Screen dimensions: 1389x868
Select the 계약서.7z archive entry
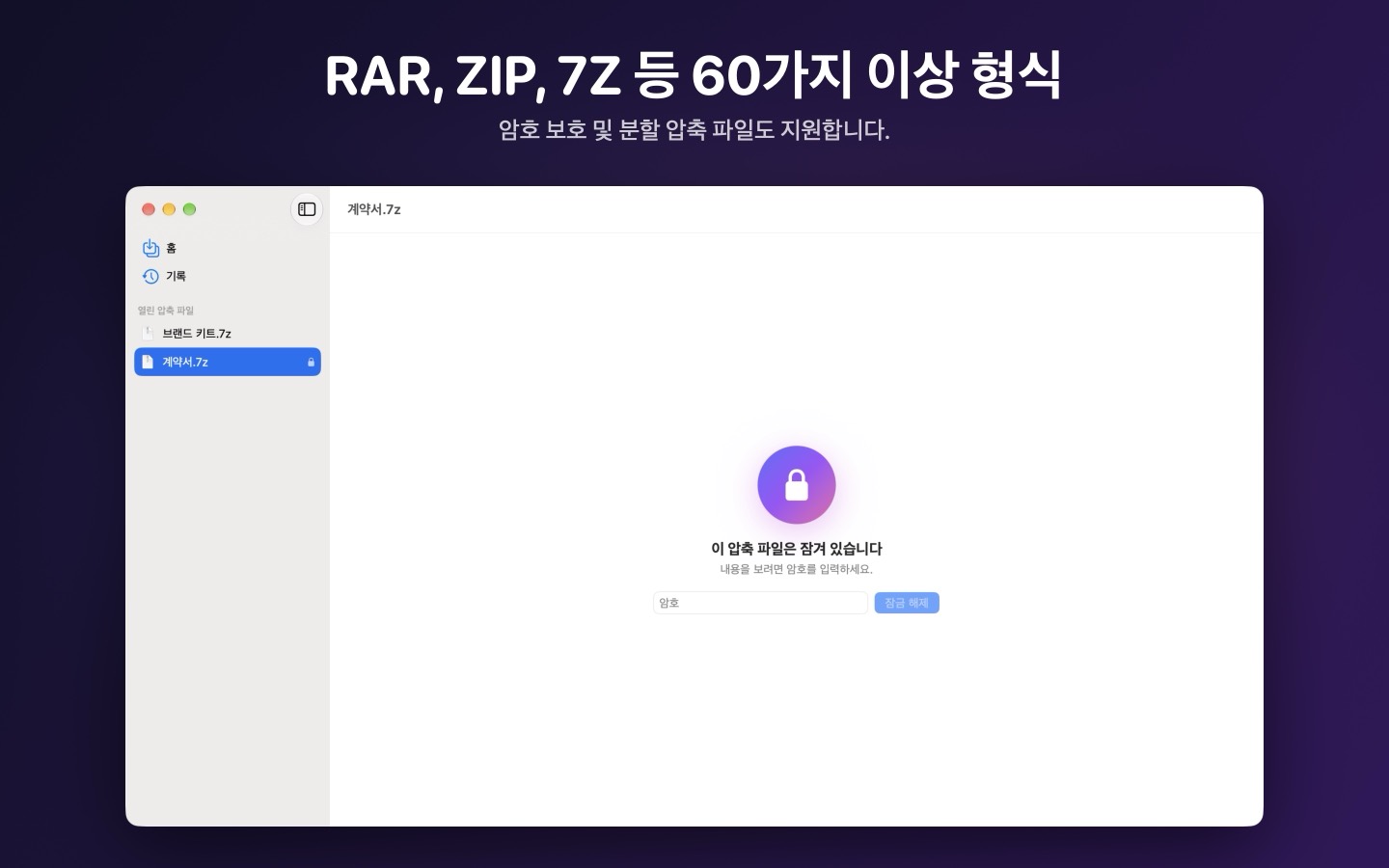click(228, 362)
